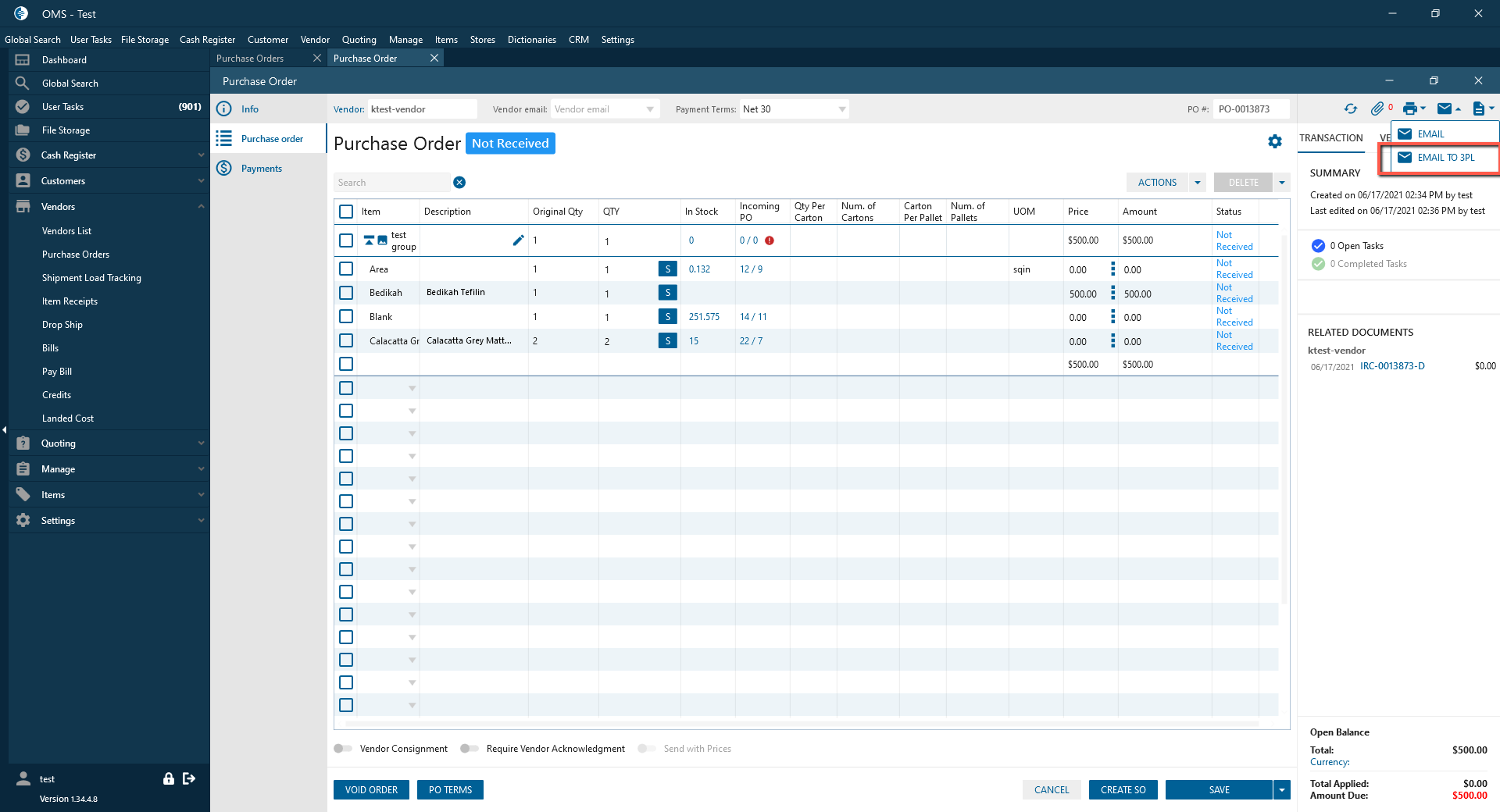The height and width of the screenshot is (812, 1500).
Task: Check the checkbox for the Bedikah row
Action: [x=346, y=293]
